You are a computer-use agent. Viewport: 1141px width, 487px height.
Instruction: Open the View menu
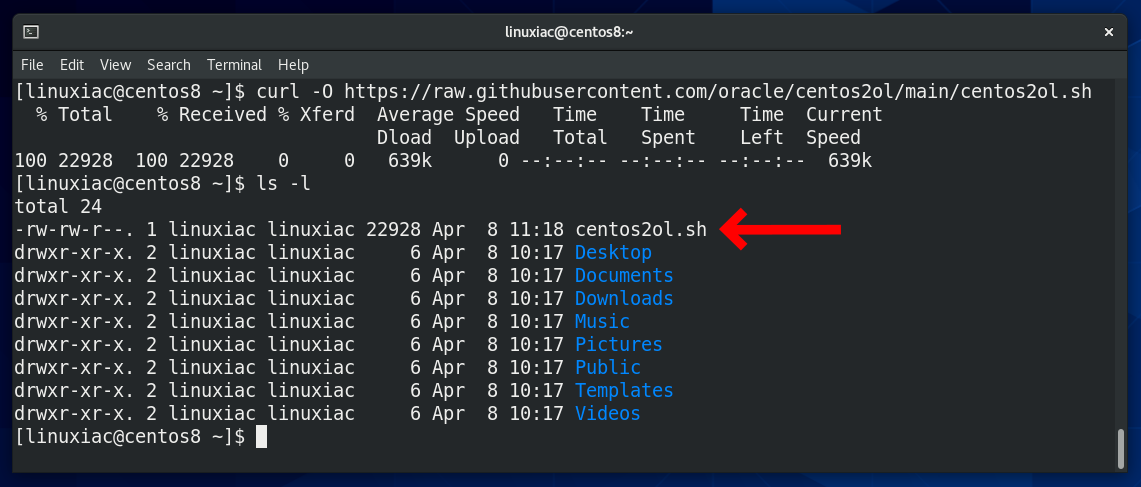tap(116, 65)
